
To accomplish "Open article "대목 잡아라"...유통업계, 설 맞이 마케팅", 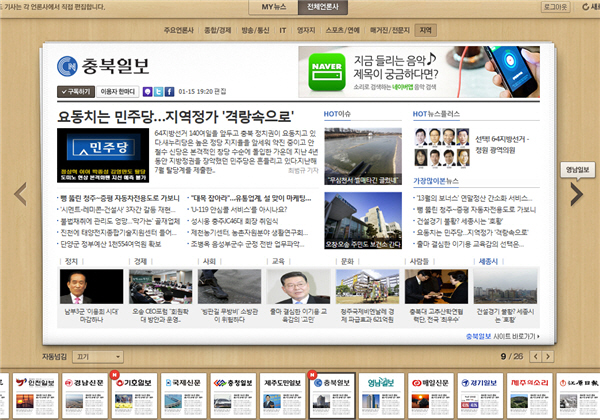I will [251, 198].
